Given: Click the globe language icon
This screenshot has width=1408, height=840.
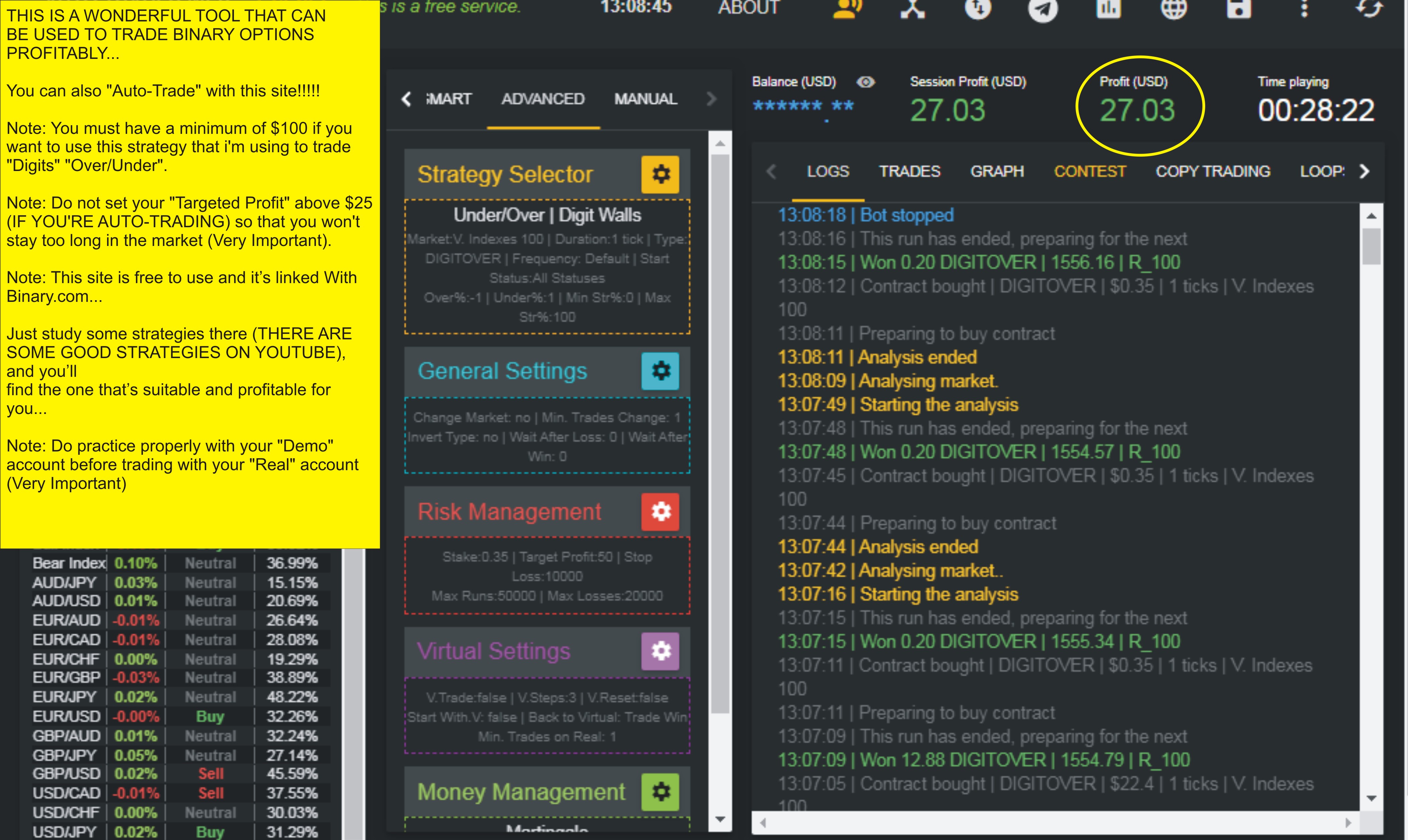Looking at the screenshot, I should [1174, 8].
